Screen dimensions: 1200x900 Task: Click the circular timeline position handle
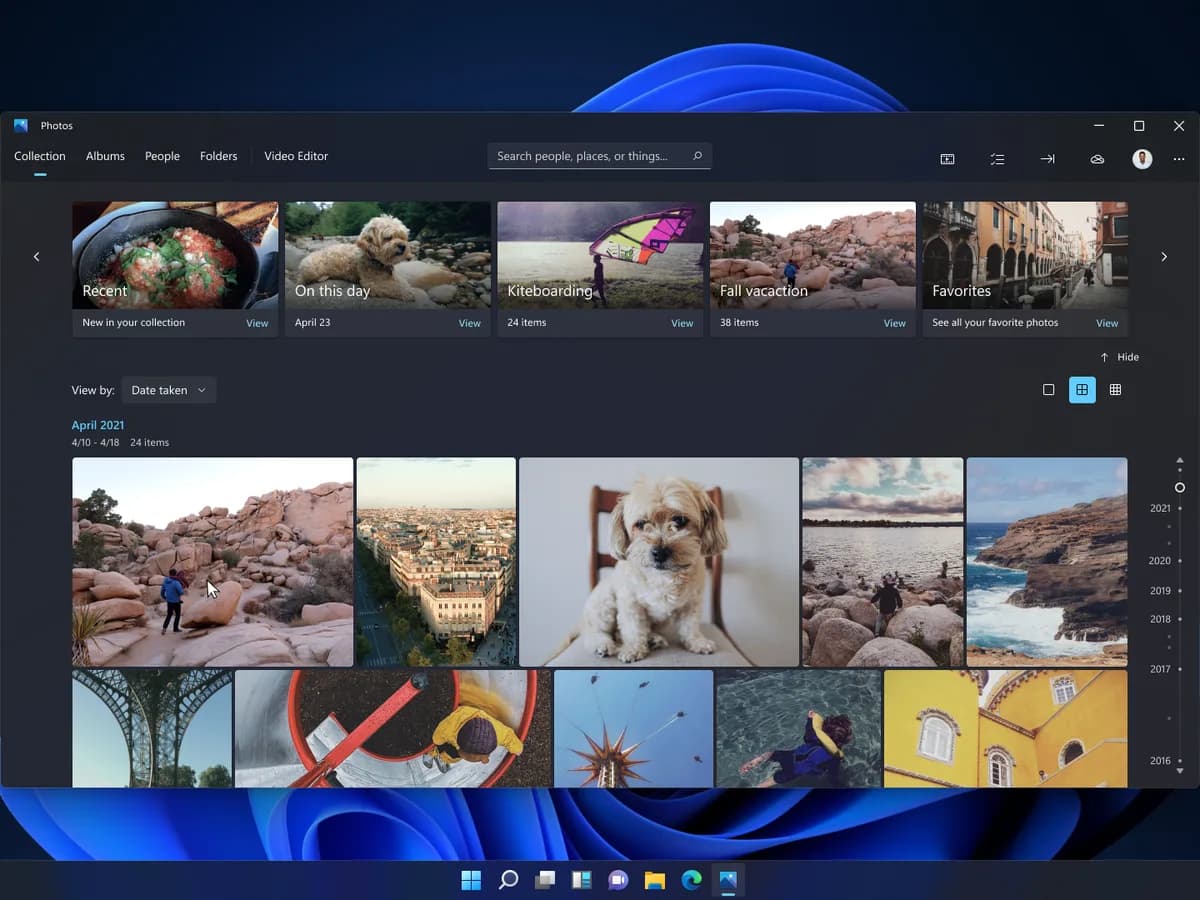[x=1180, y=487]
